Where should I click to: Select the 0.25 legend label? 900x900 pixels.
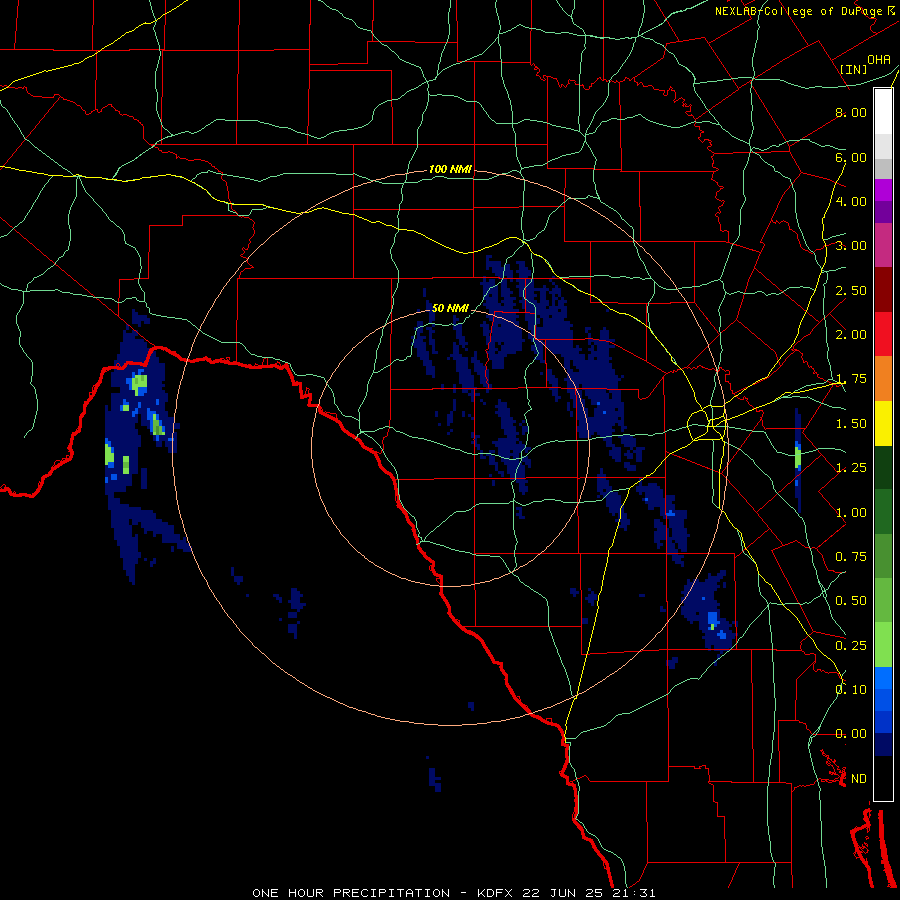(851, 646)
